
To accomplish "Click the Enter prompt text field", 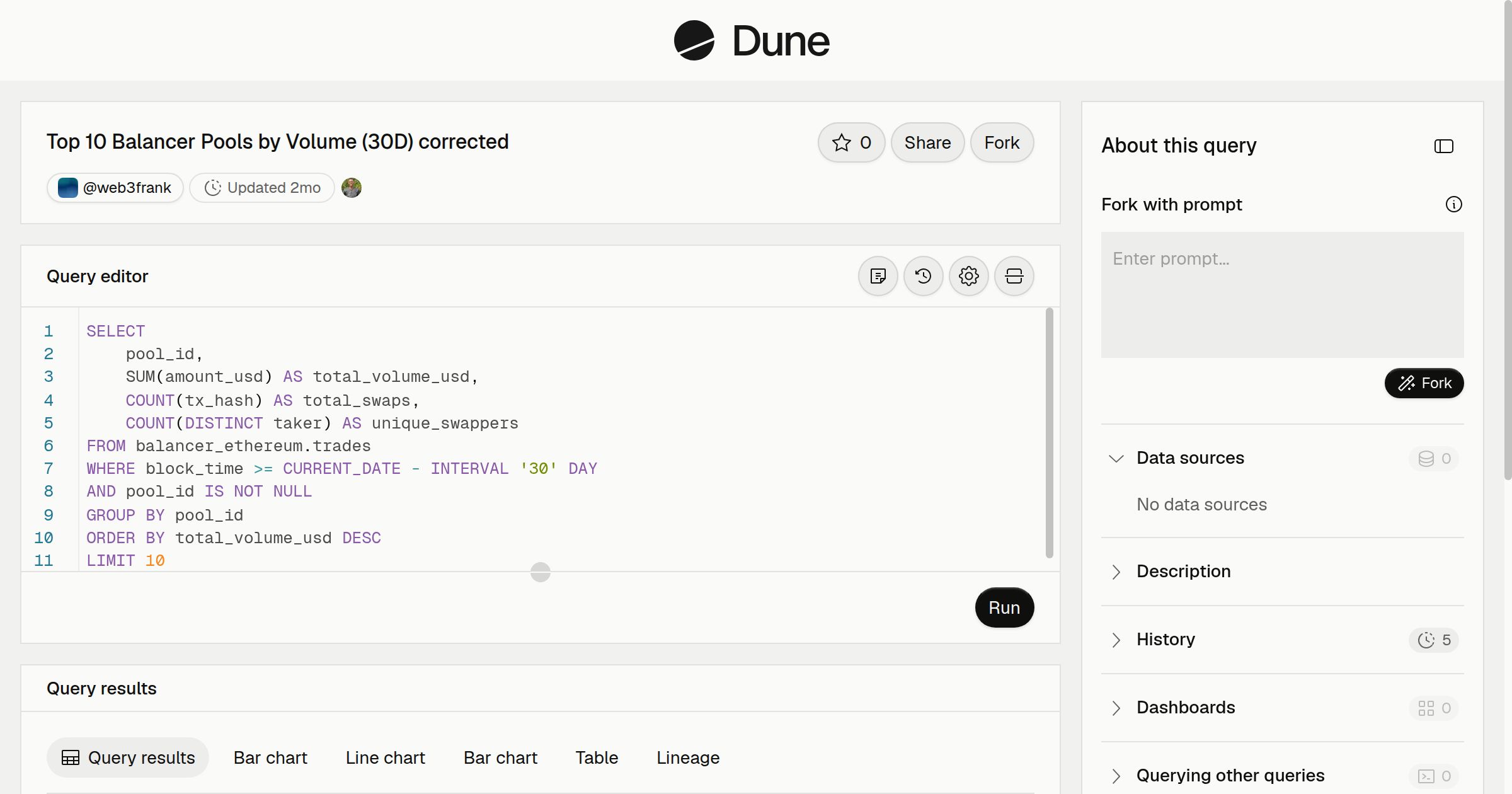I will (1282, 295).
